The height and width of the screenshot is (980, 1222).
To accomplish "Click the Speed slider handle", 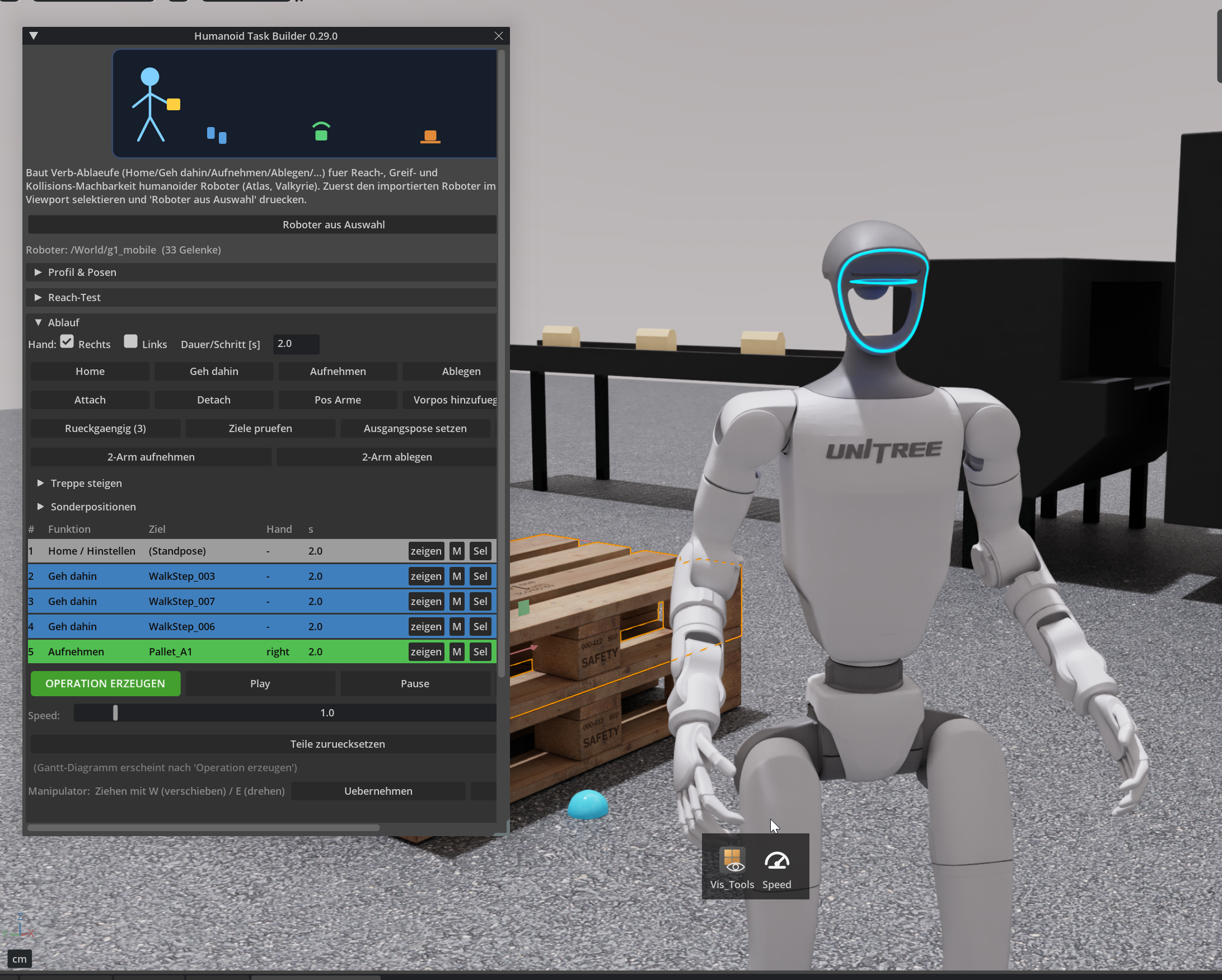I will (x=116, y=713).
